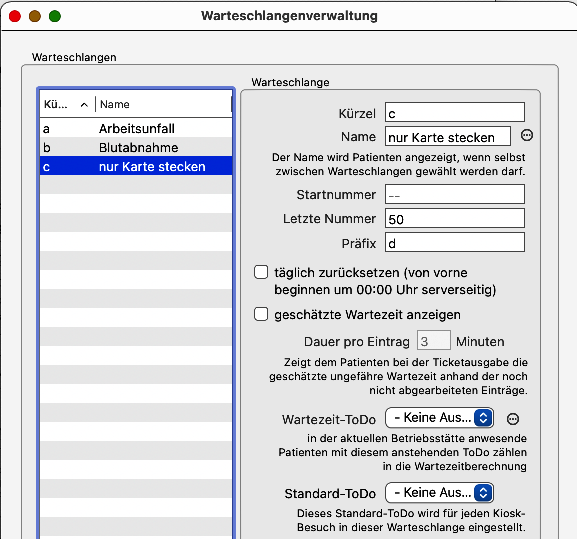Image resolution: width=577 pixels, height=539 pixels.
Task: Select the nur Karte stecken row
Action: (x=136, y=167)
